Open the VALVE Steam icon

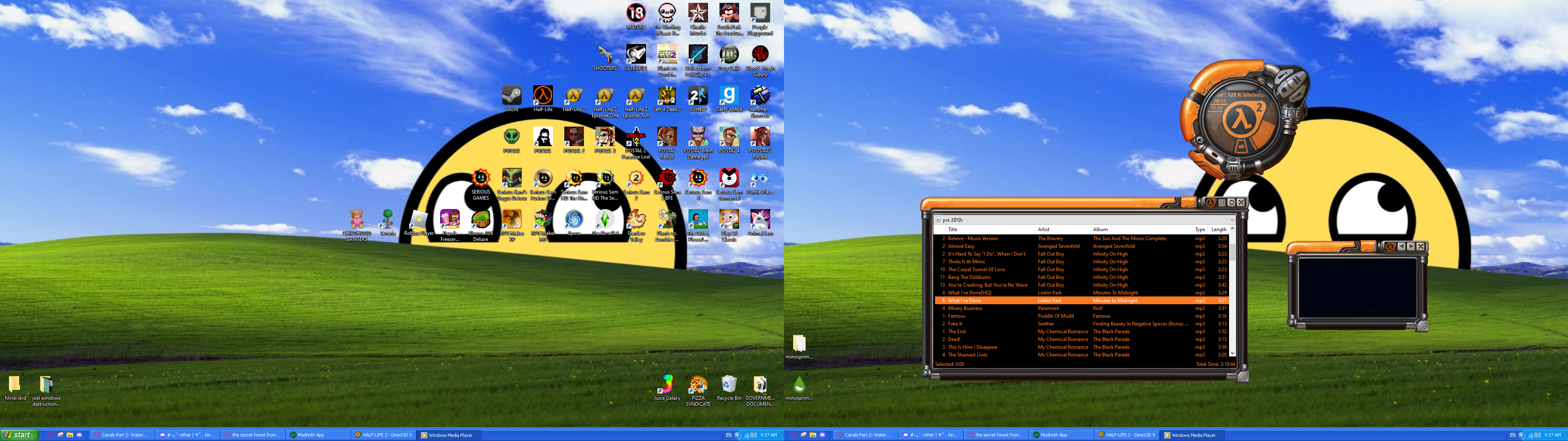point(512,99)
